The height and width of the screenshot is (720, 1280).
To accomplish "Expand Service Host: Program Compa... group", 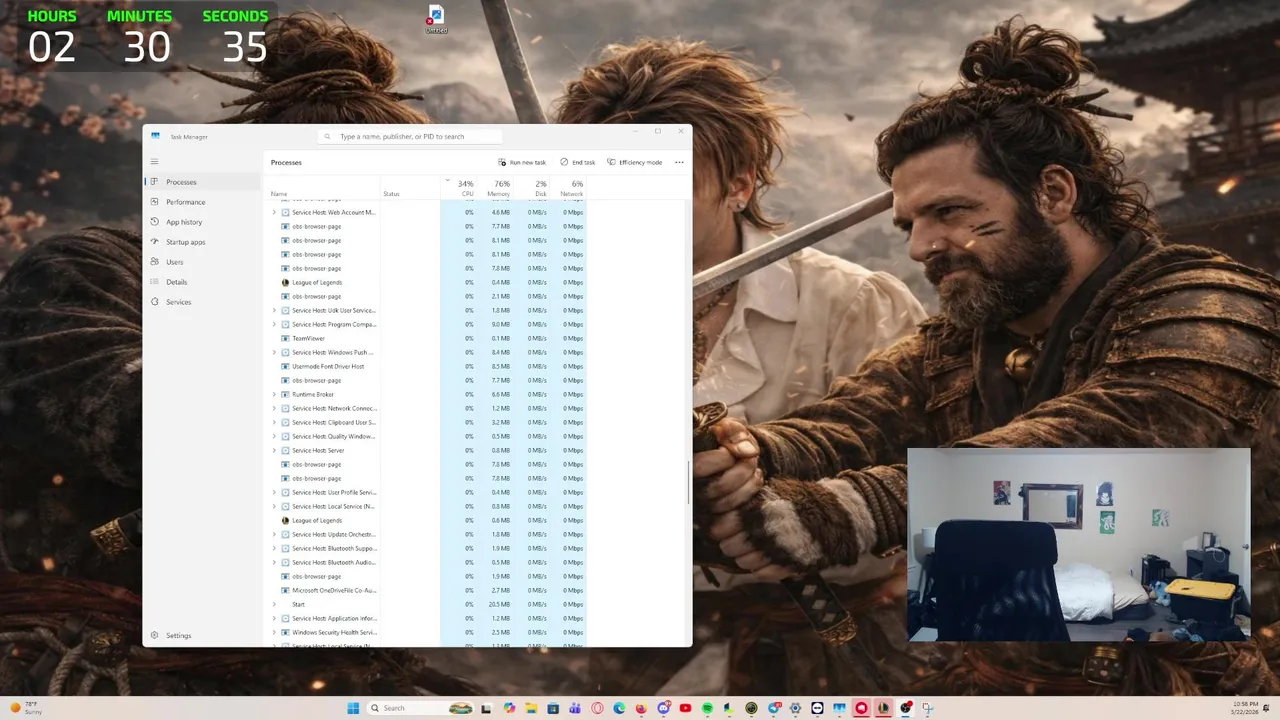I will click(x=274, y=324).
